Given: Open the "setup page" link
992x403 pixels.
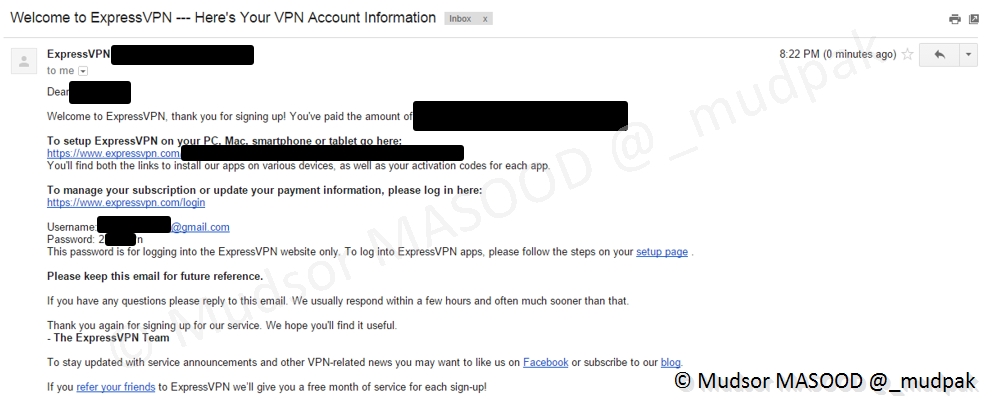Looking at the screenshot, I should click(x=661, y=252).
